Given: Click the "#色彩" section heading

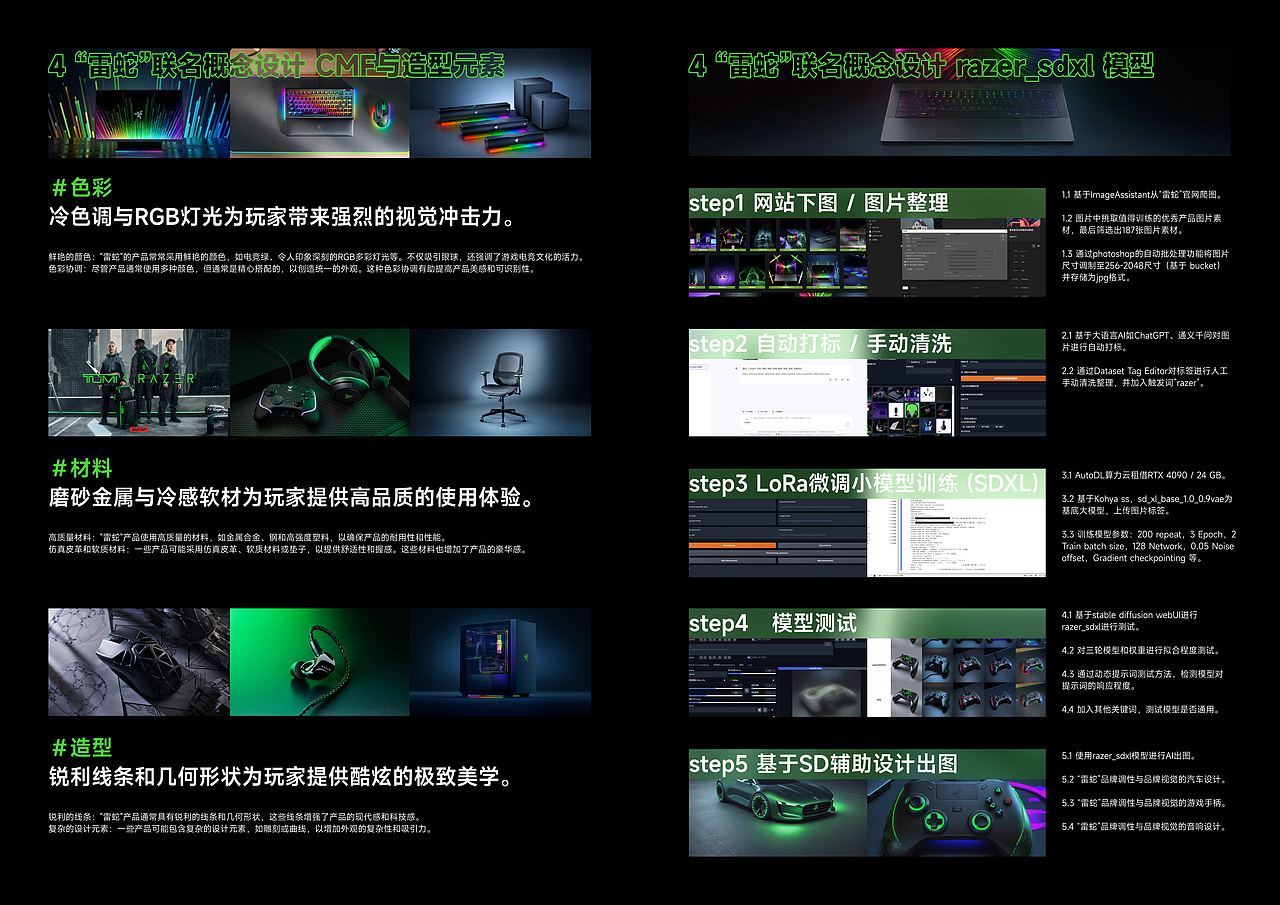Looking at the screenshot, I should (x=81, y=187).
